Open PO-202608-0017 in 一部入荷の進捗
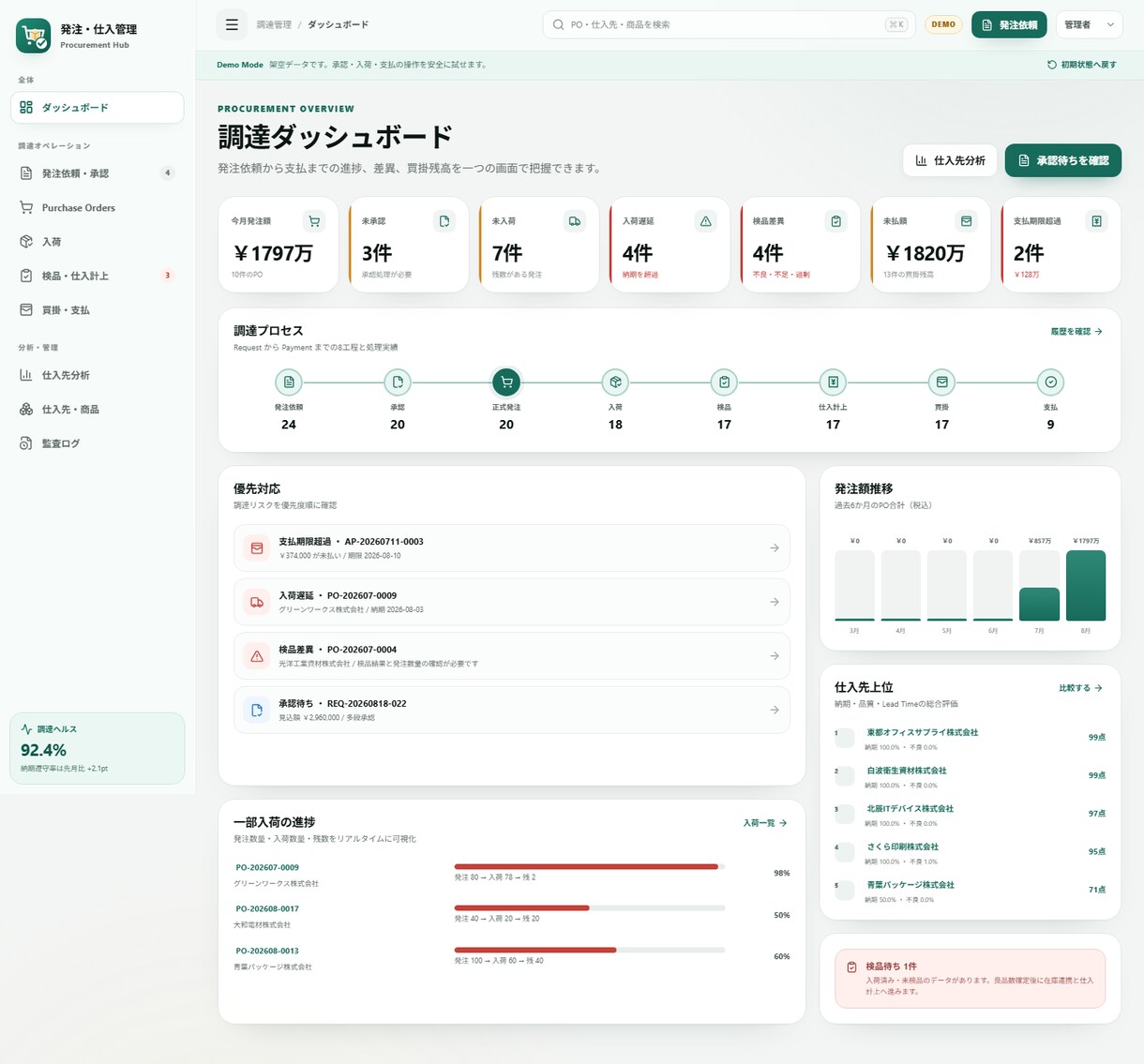The image size is (1144, 1064). tap(267, 908)
